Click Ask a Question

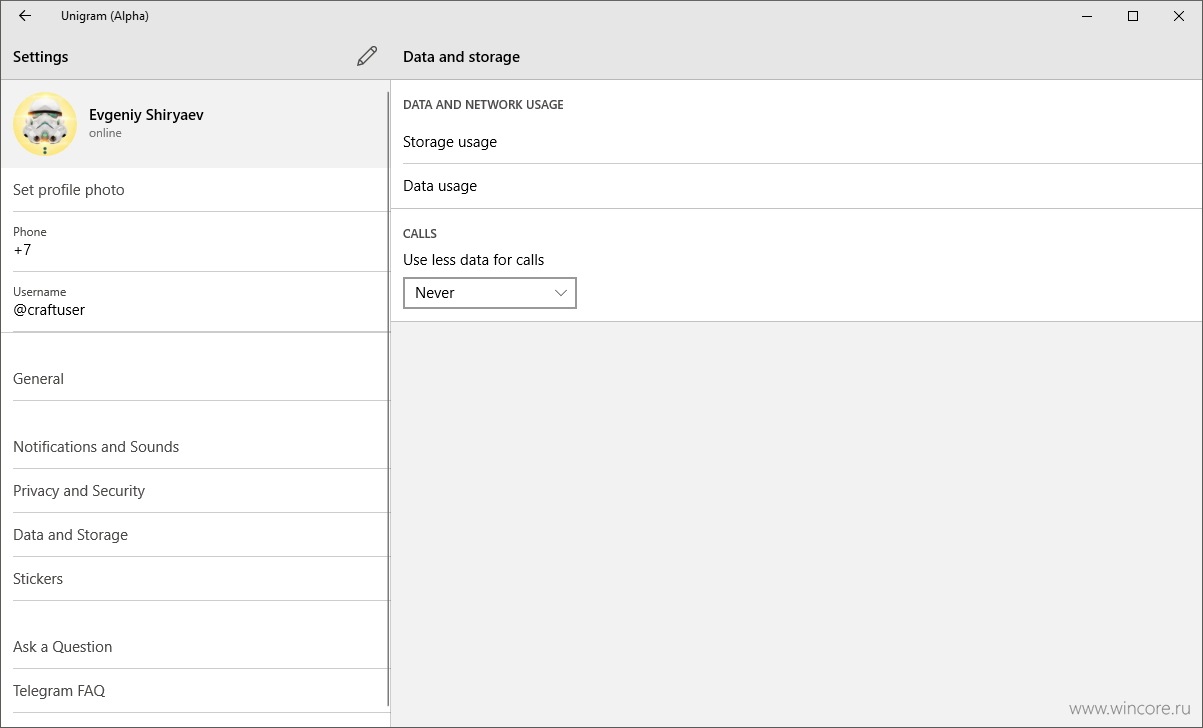tap(195, 647)
